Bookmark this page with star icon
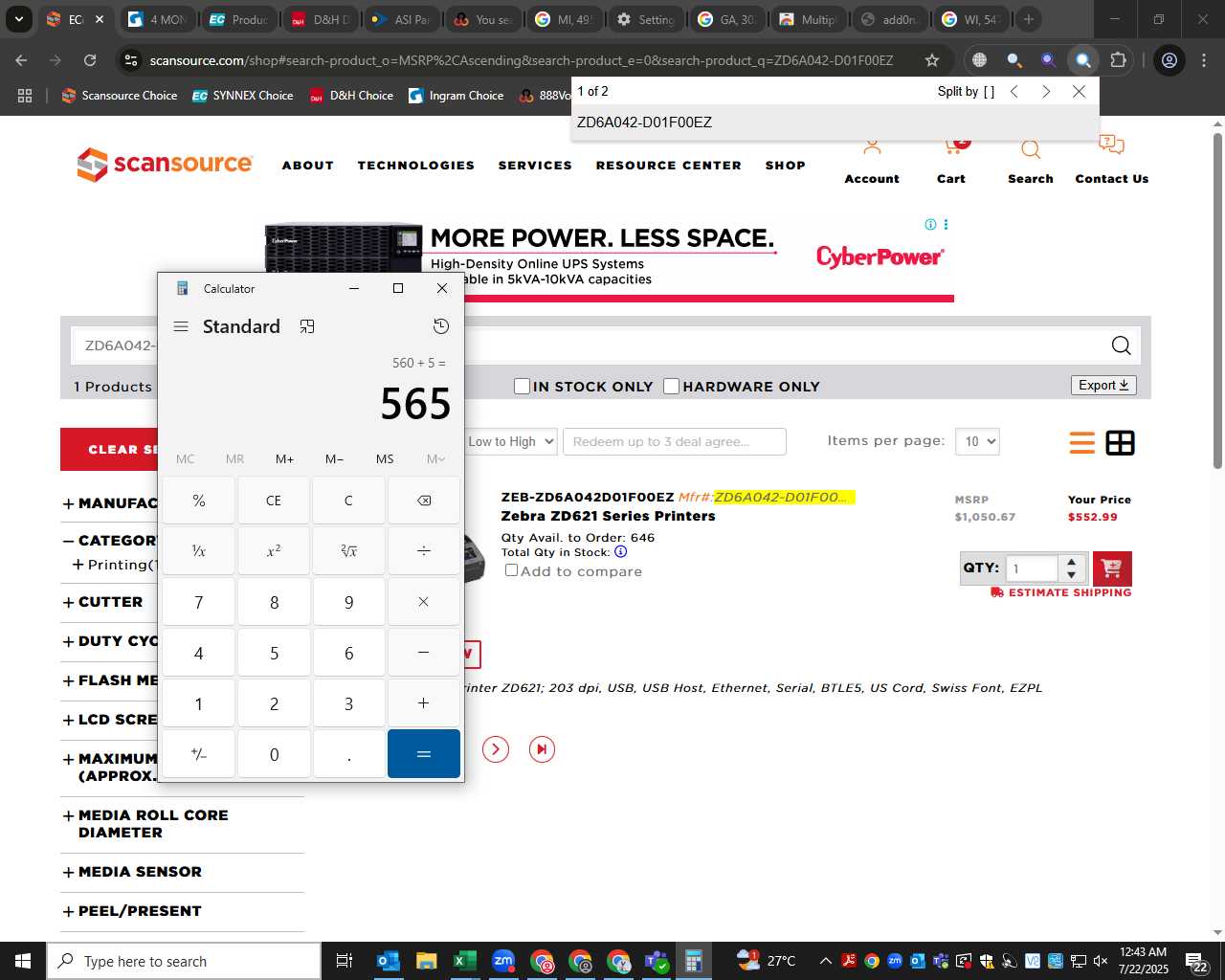The width and height of the screenshot is (1225, 980). pos(932,60)
